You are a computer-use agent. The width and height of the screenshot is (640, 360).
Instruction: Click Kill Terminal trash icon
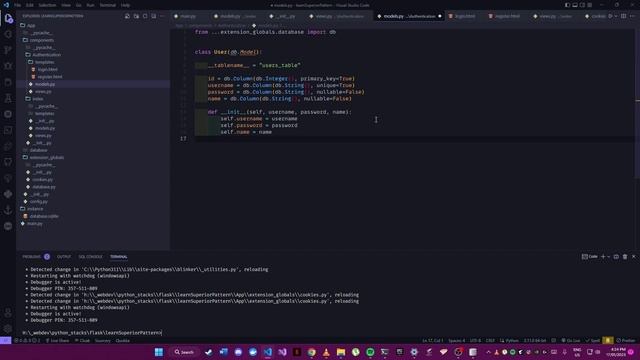coord(625,257)
